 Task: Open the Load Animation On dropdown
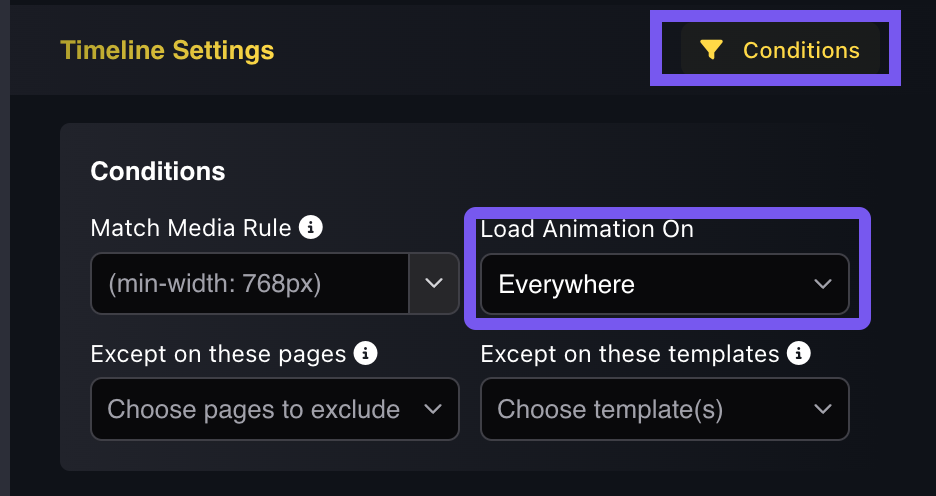[x=665, y=284]
